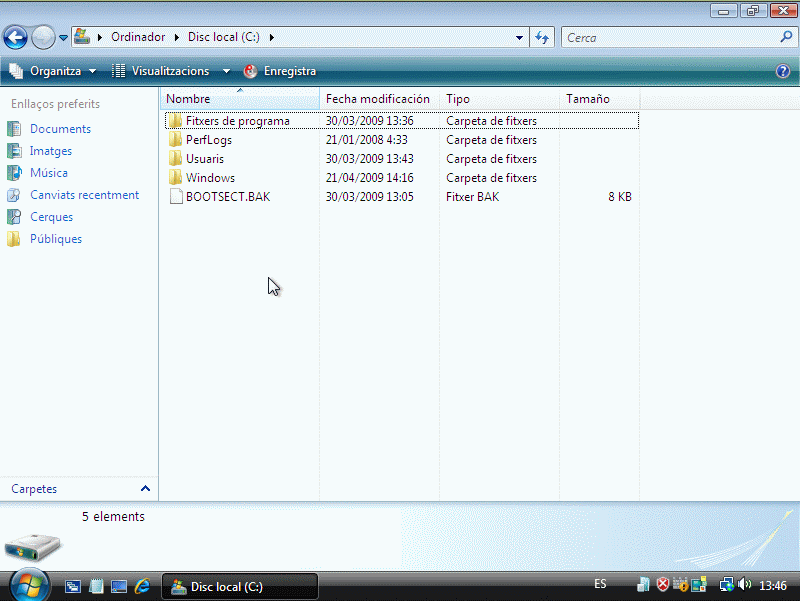Open the help question mark icon
Image resolution: width=800 pixels, height=601 pixels.
pyautogui.click(x=783, y=71)
